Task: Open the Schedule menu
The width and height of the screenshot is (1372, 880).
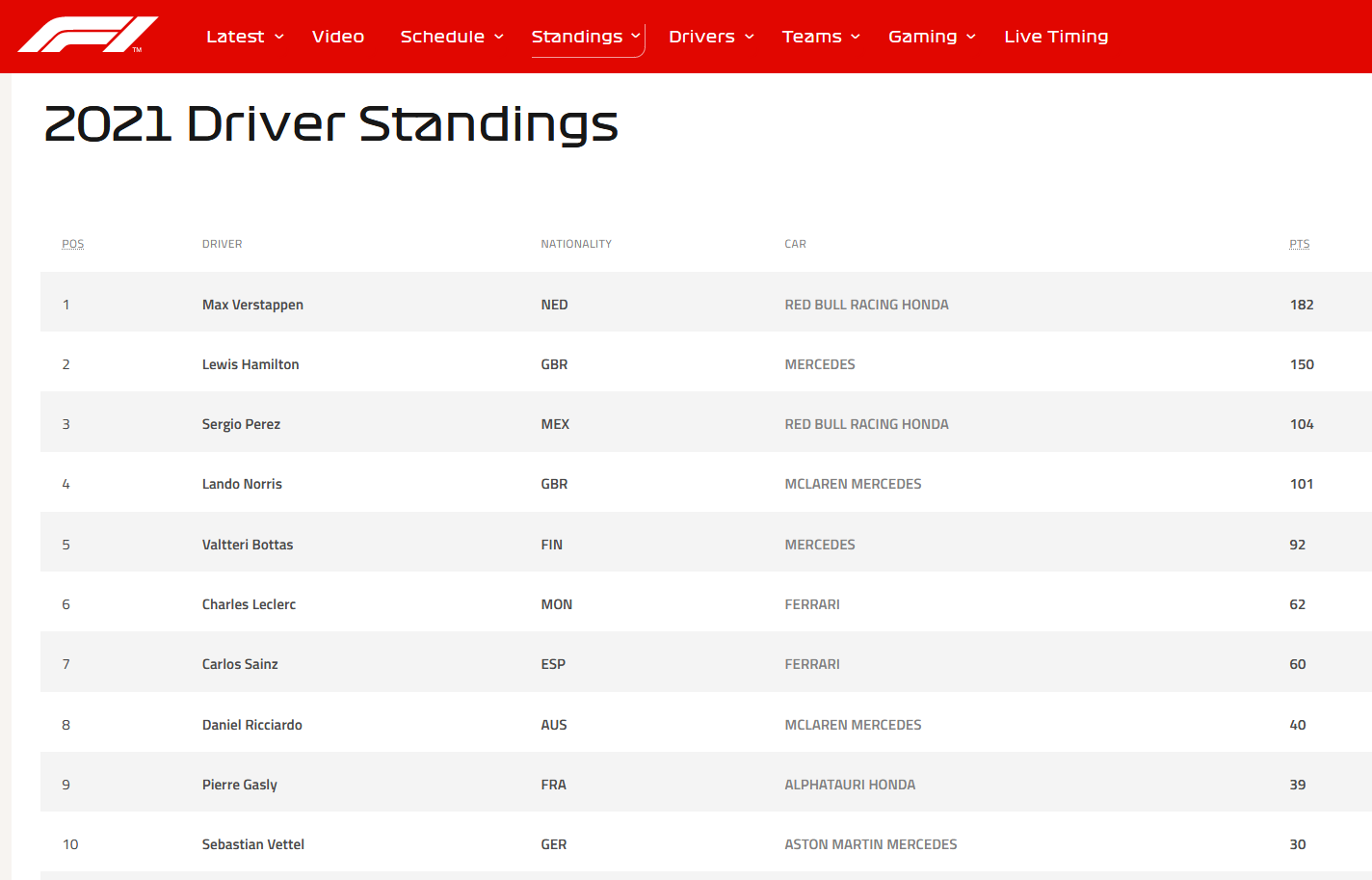Action: point(442,37)
